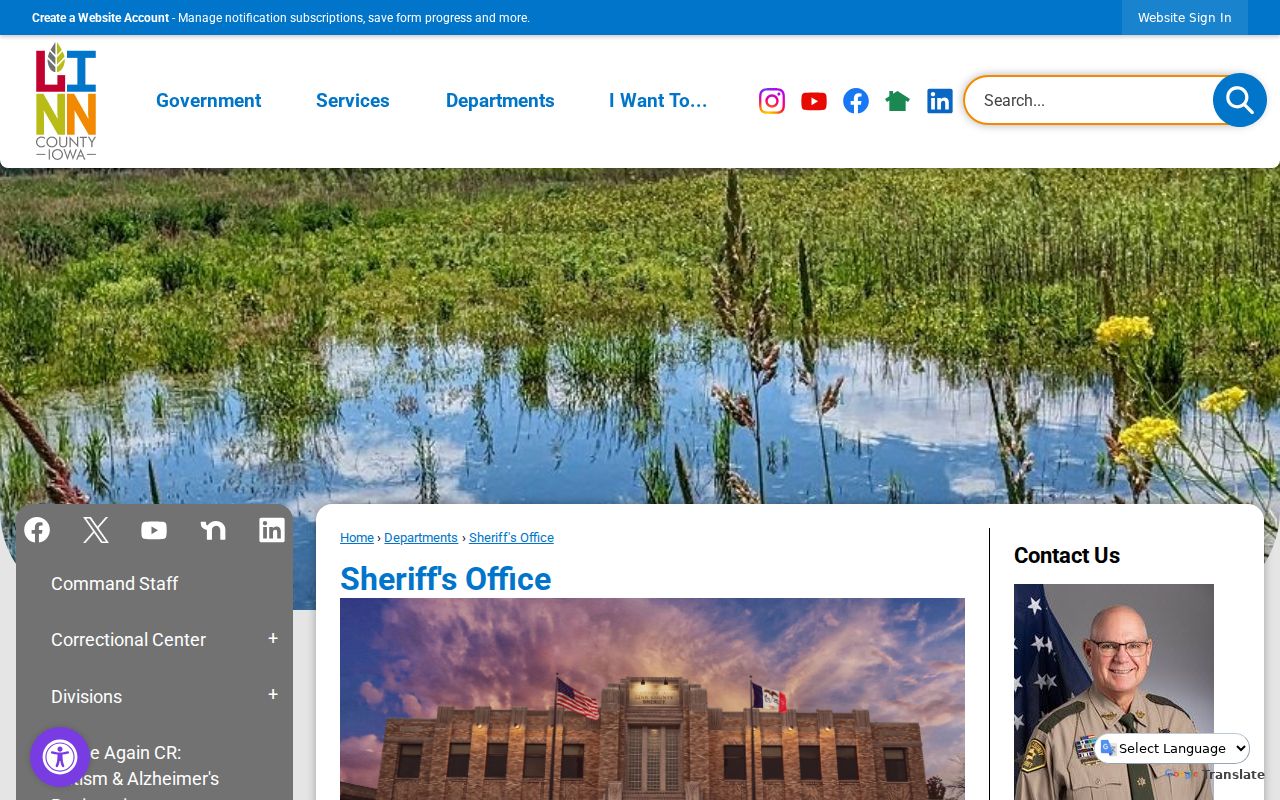Image resolution: width=1280 pixels, height=800 pixels.
Task: Click the Sheriff's Office building photo
Action: (652, 699)
